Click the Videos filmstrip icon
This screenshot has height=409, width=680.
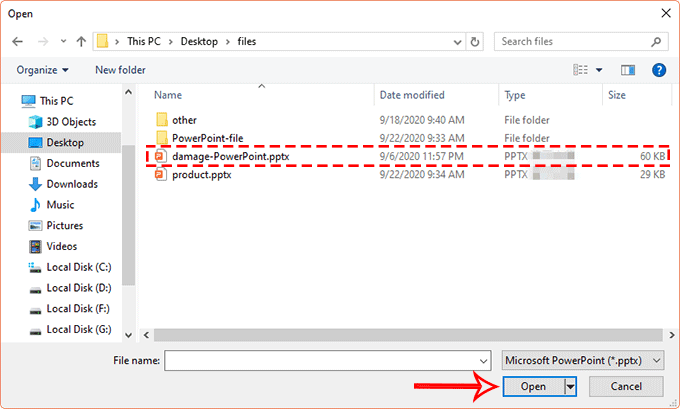[35, 246]
